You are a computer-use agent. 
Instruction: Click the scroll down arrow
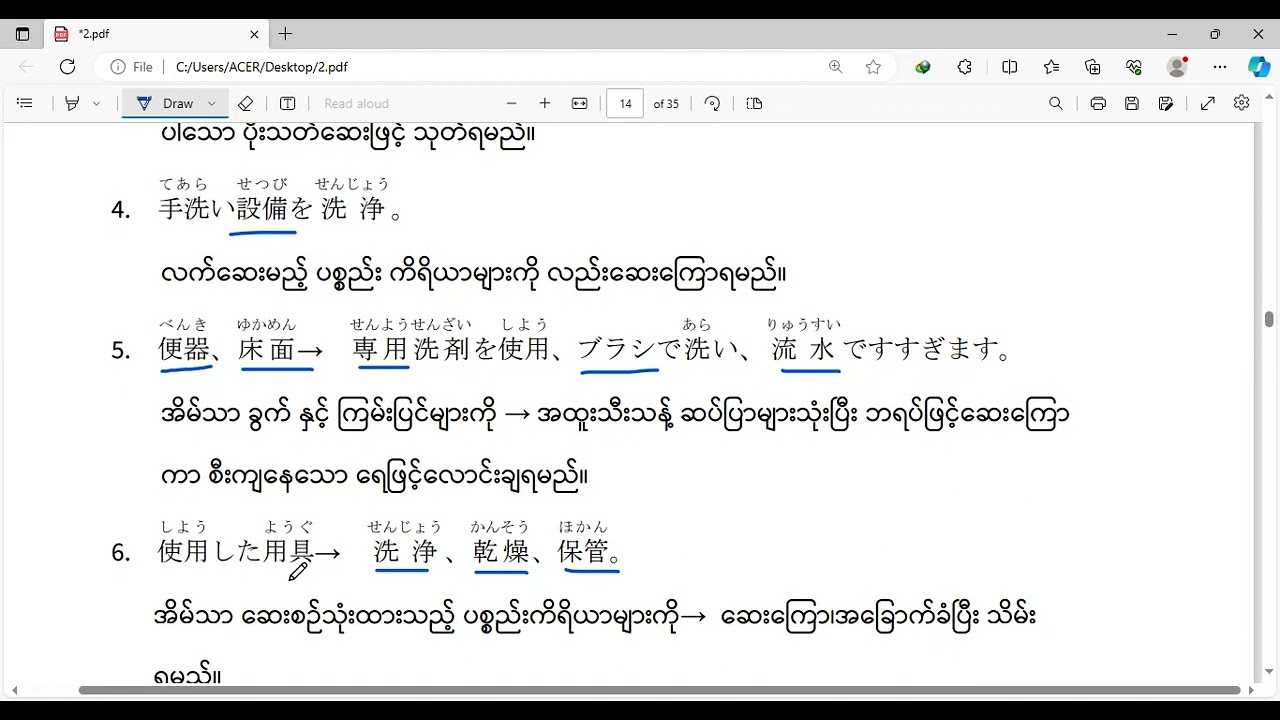pyautogui.click(x=1269, y=672)
